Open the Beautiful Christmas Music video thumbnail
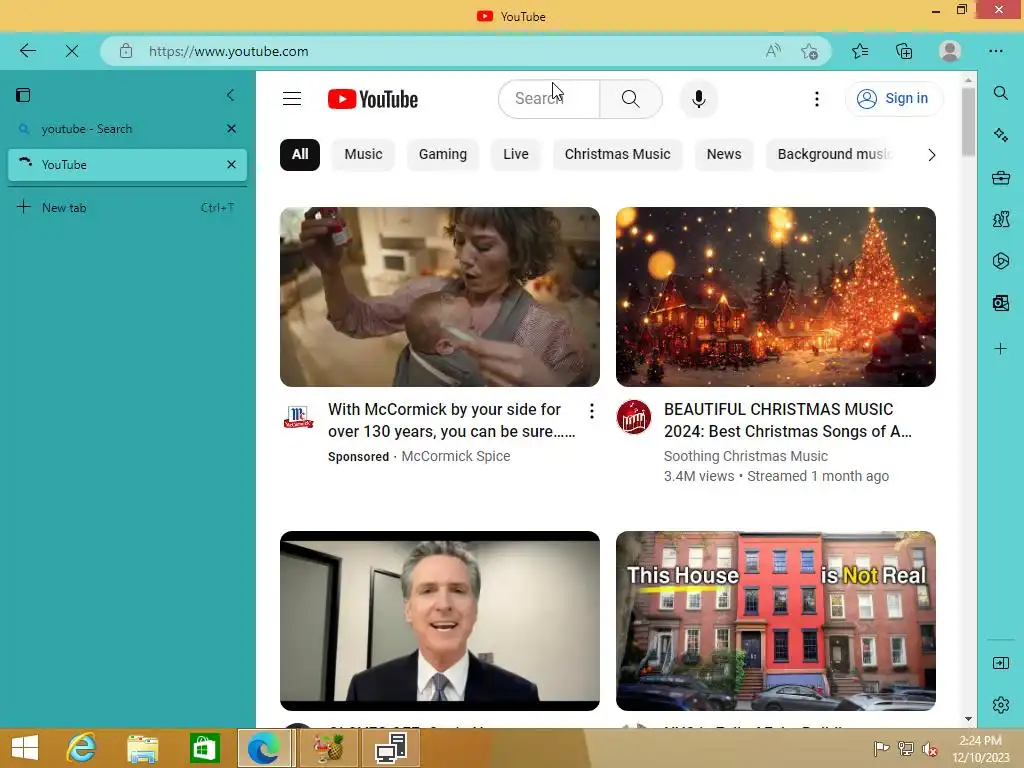The height and width of the screenshot is (768, 1024). pos(775,296)
